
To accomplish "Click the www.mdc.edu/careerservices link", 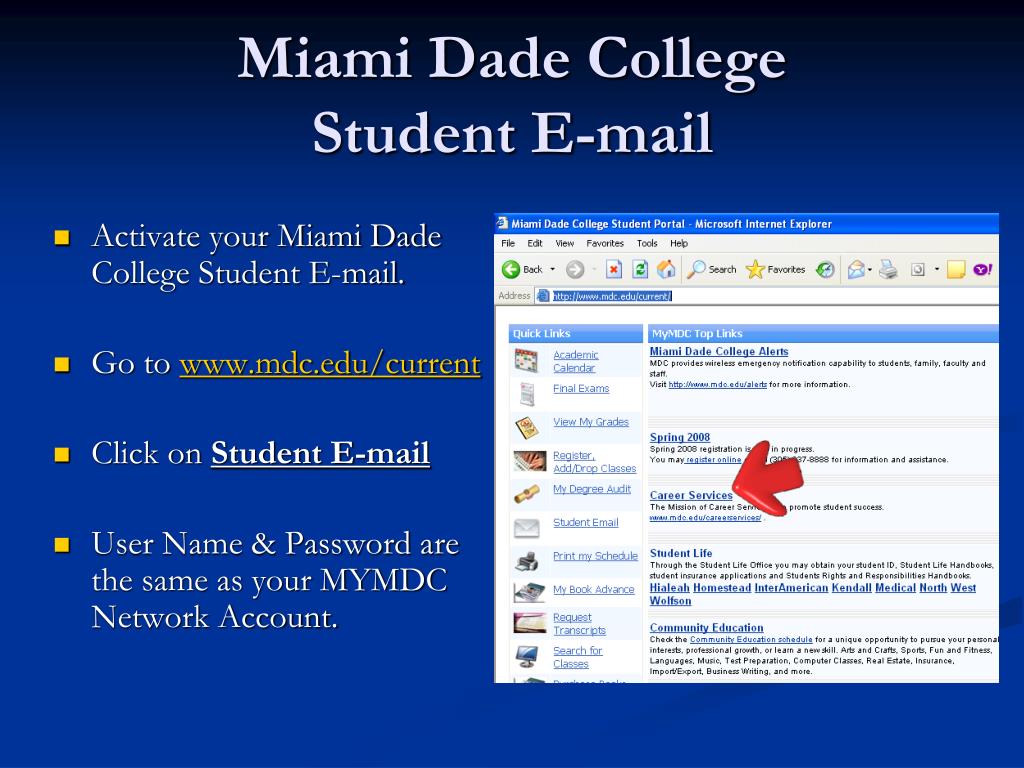I will click(705, 518).
